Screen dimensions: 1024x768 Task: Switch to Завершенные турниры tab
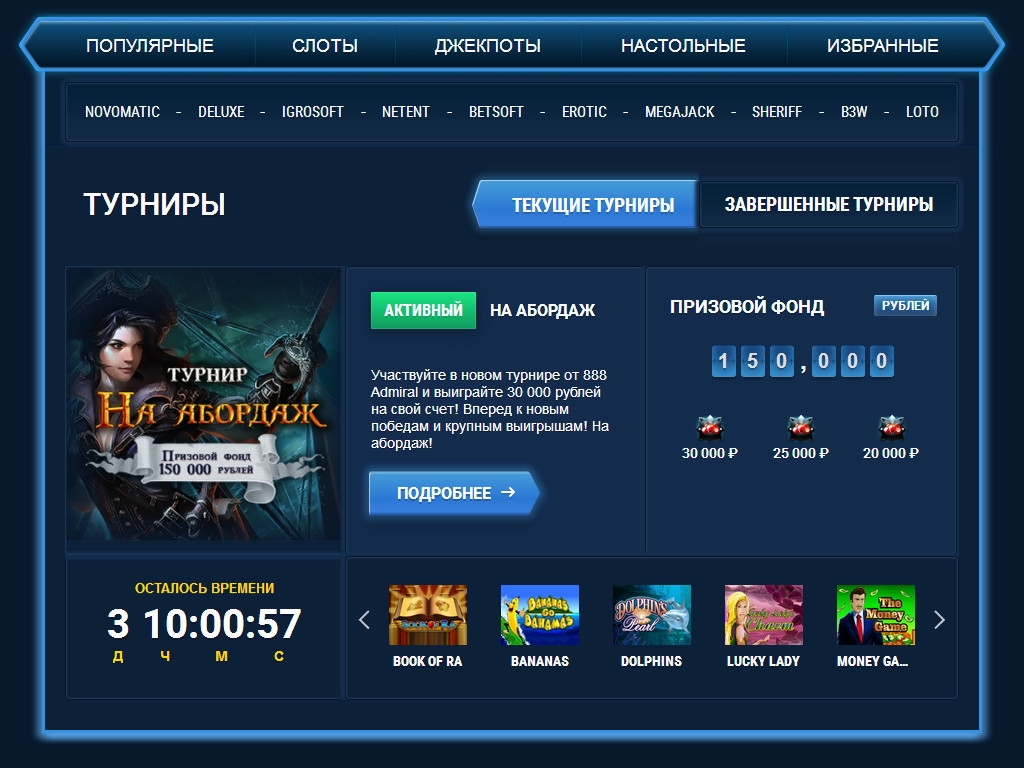click(828, 205)
